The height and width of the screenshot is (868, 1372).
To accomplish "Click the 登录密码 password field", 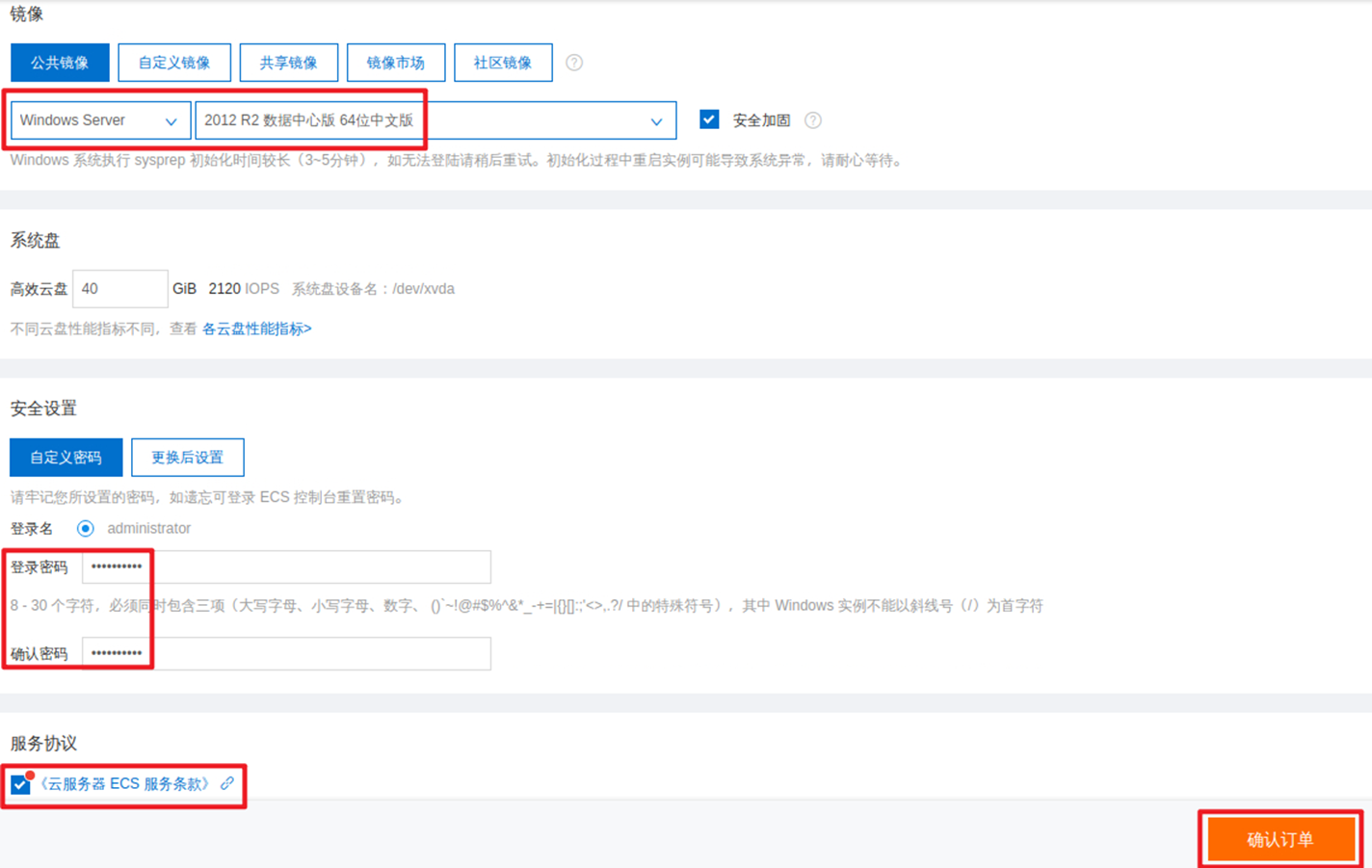I will click(x=286, y=566).
